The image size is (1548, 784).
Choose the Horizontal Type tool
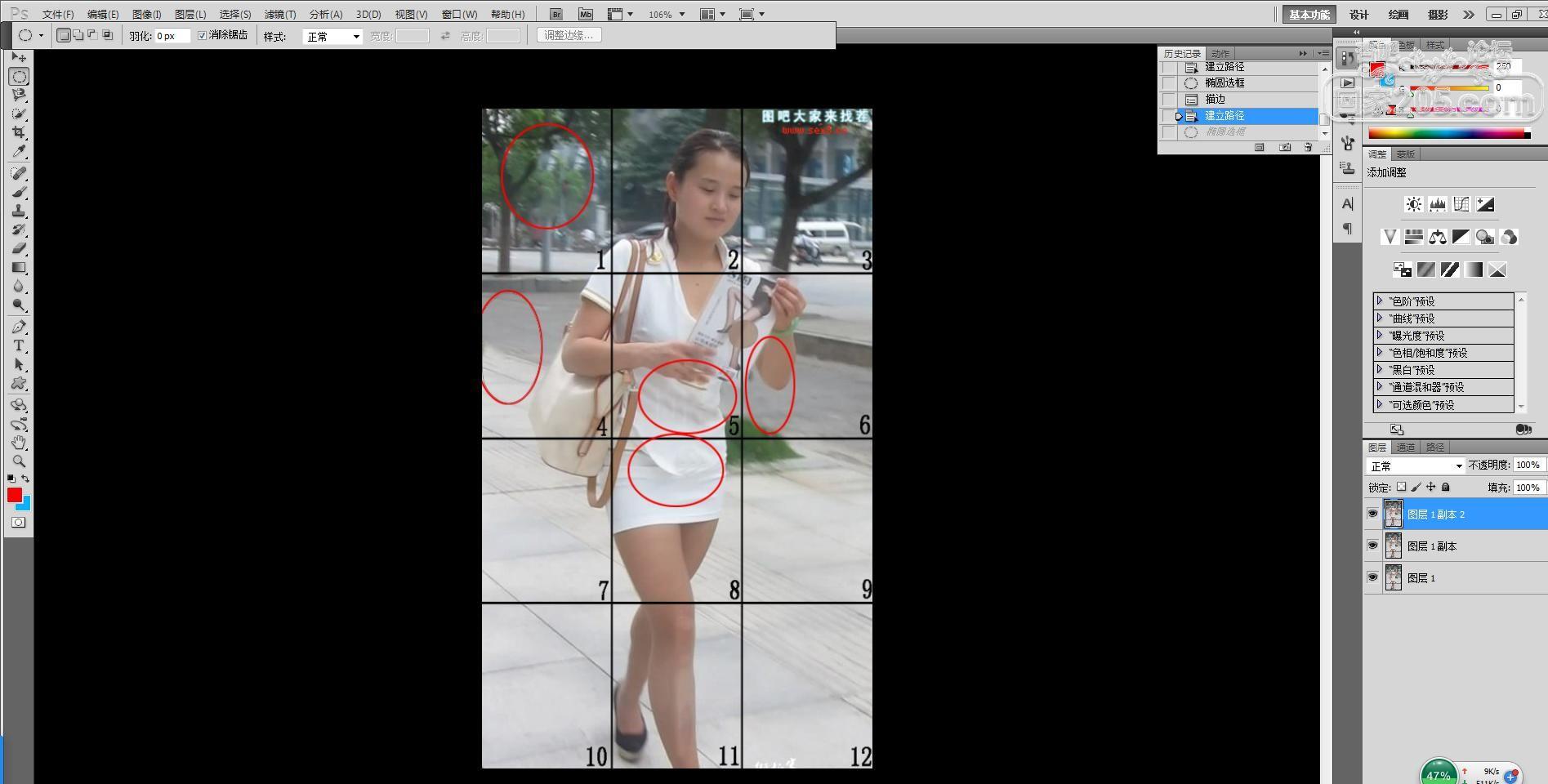coord(19,345)
